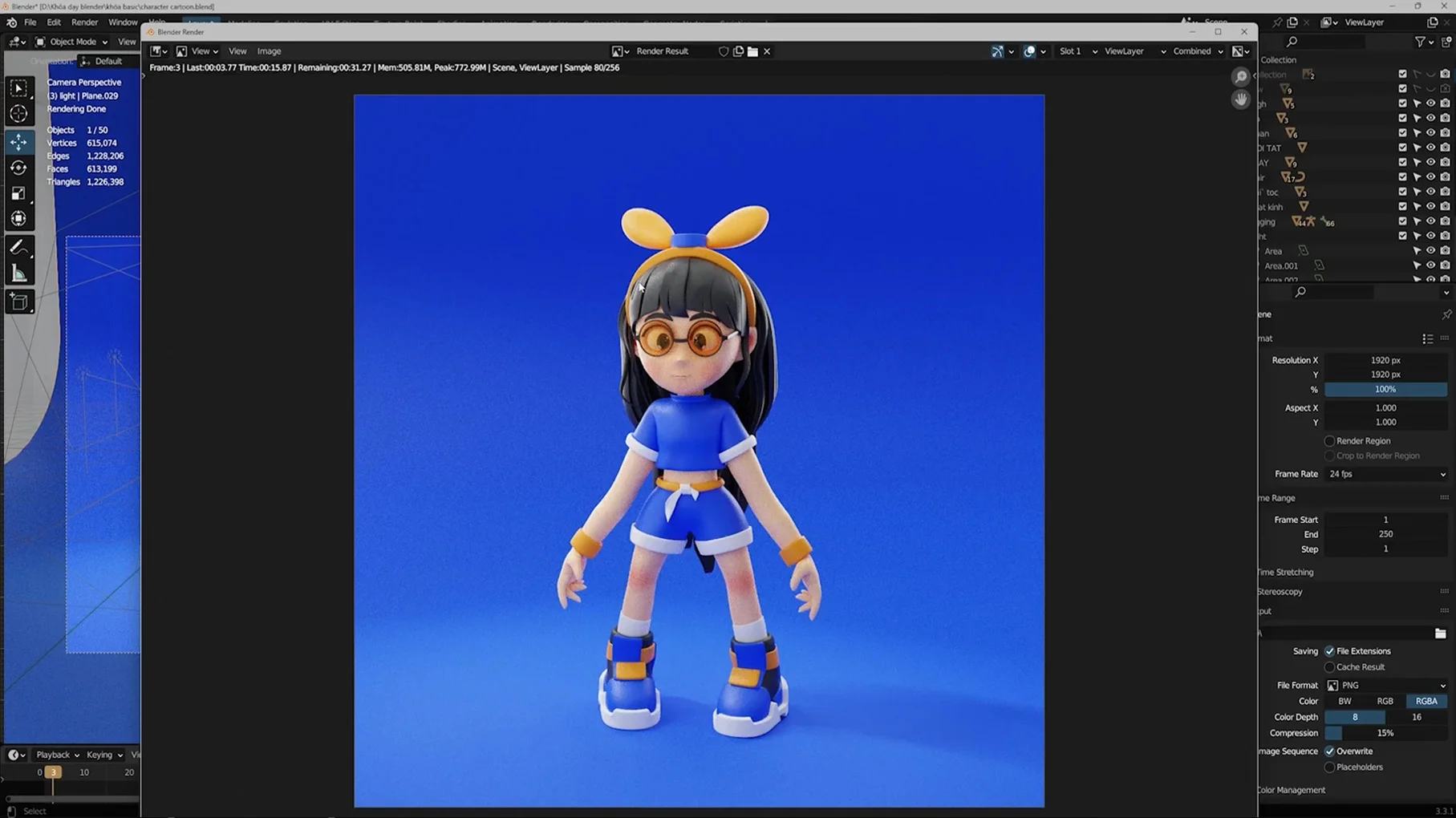Expand the Color Management panel

1292,790
